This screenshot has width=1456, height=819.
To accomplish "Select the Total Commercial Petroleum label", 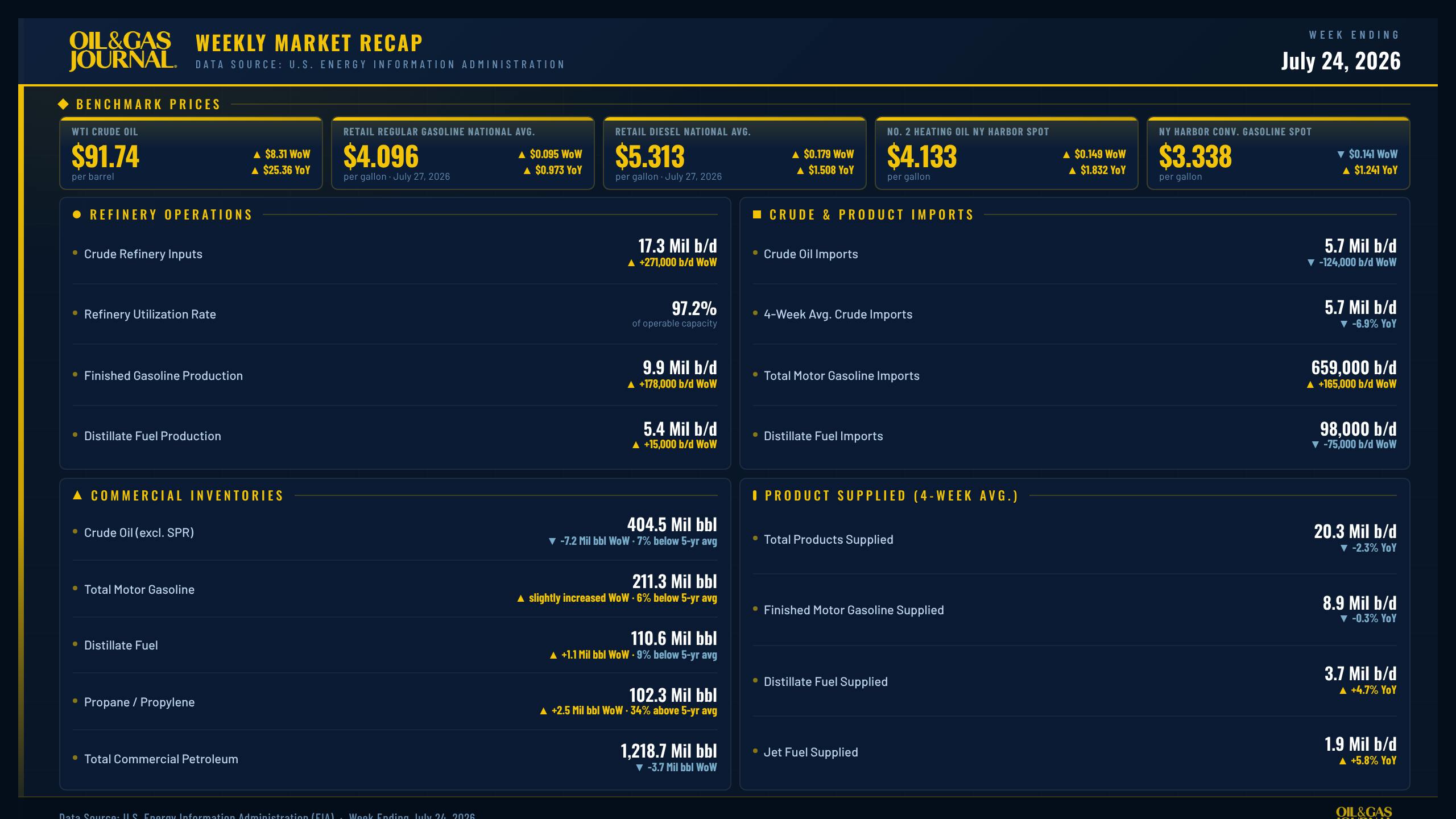I will 161,759.
